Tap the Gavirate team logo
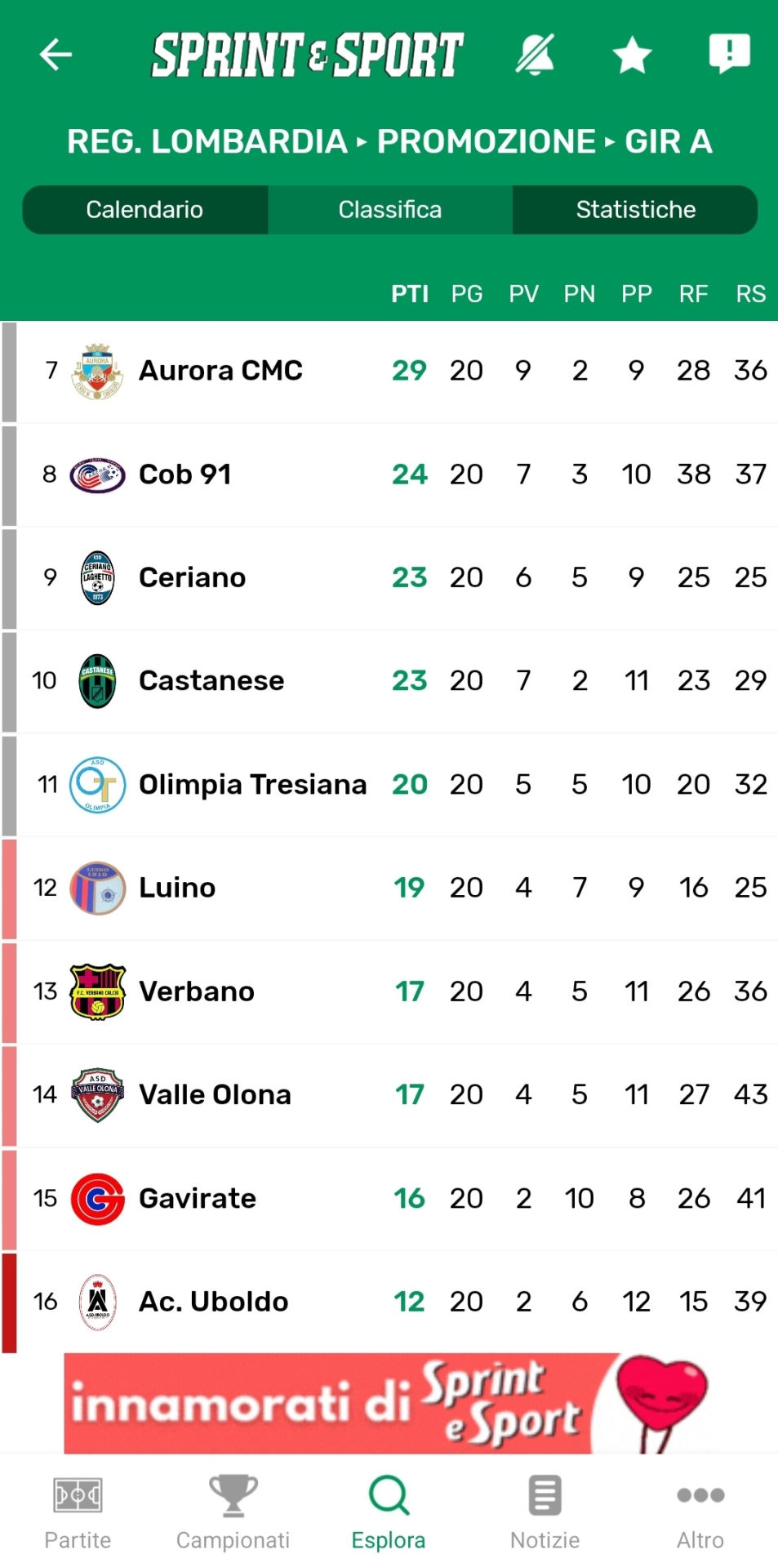This screenshot has width=778, height=1568. (97, 1199)
